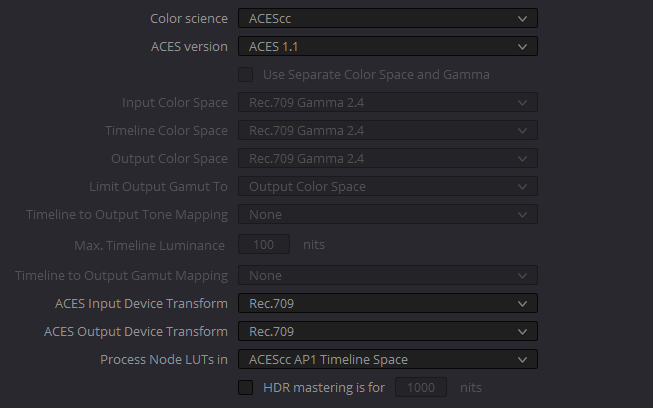Click chevron on Process Node LUTs dropdown
Image resolution: width=653 pixels, height=408 pixels.
point(522,359)
